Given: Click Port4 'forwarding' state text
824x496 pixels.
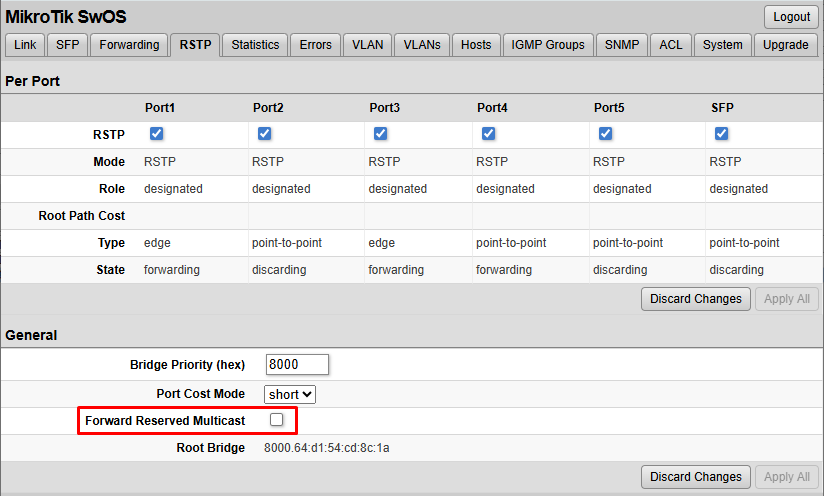Looking at the screenshot, I should tap(504, 270).
